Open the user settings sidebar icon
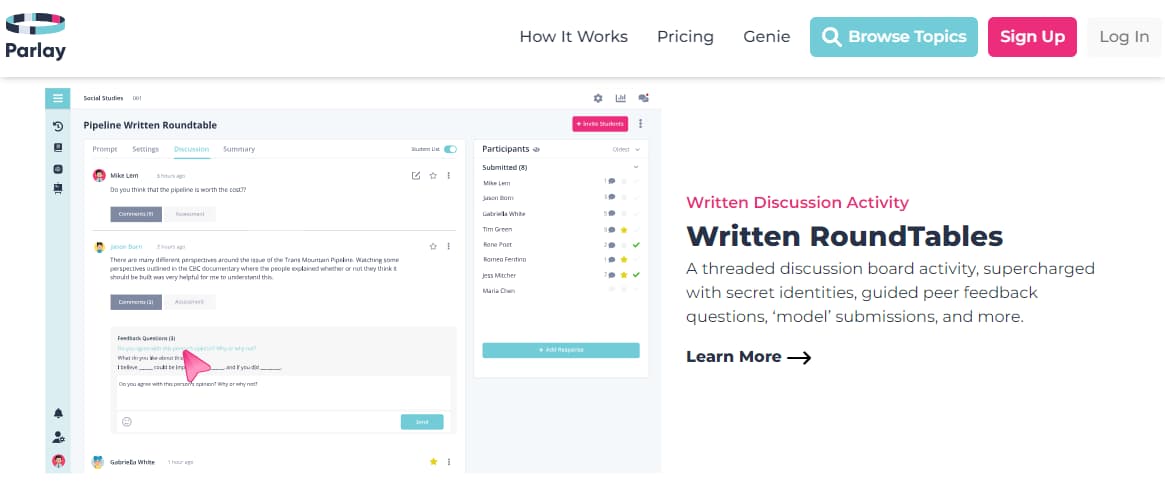The height and width of the screenshot is (488, 1165). pyautogui.click(x=58, y=437)
